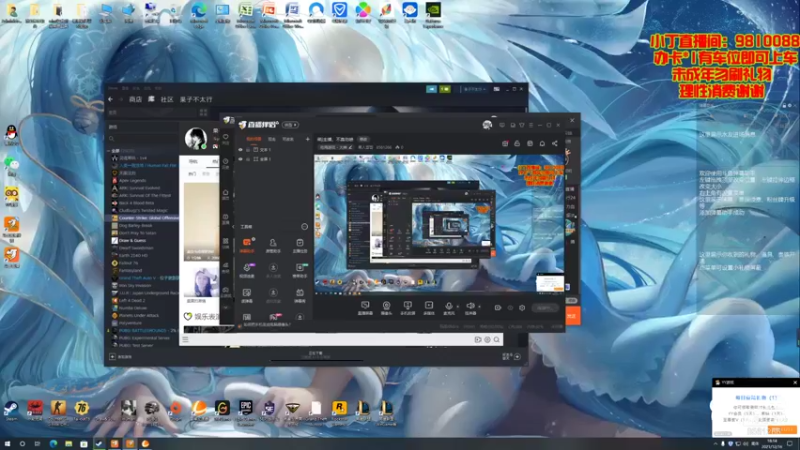Open File Explorer from the taskbar
Image resolution: width=800 pixels, height=450 pixels.
[68, 444]
